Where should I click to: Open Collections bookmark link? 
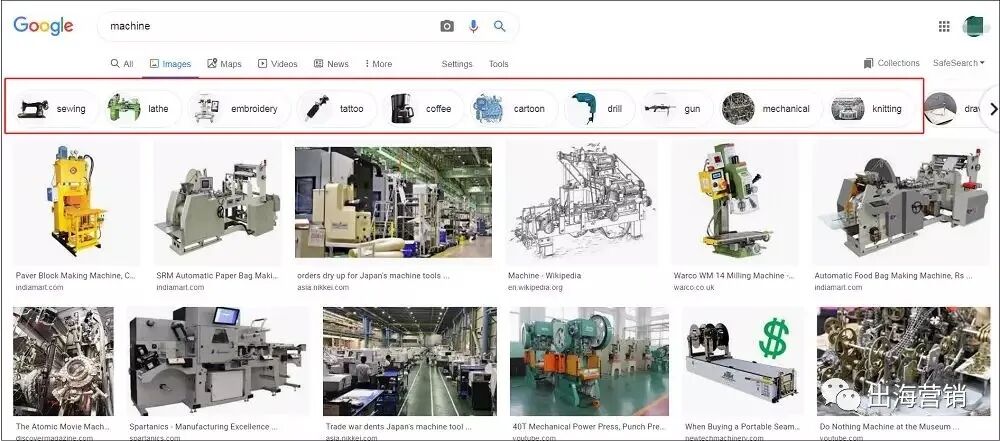tap(891, 63)
